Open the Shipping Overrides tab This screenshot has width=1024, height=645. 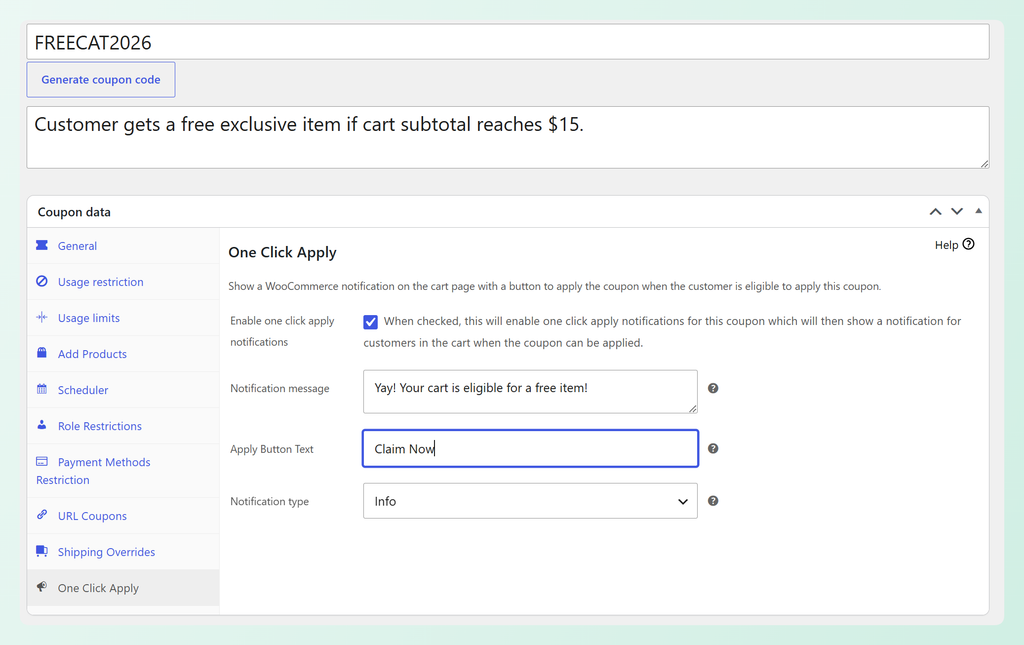point(123,552)
